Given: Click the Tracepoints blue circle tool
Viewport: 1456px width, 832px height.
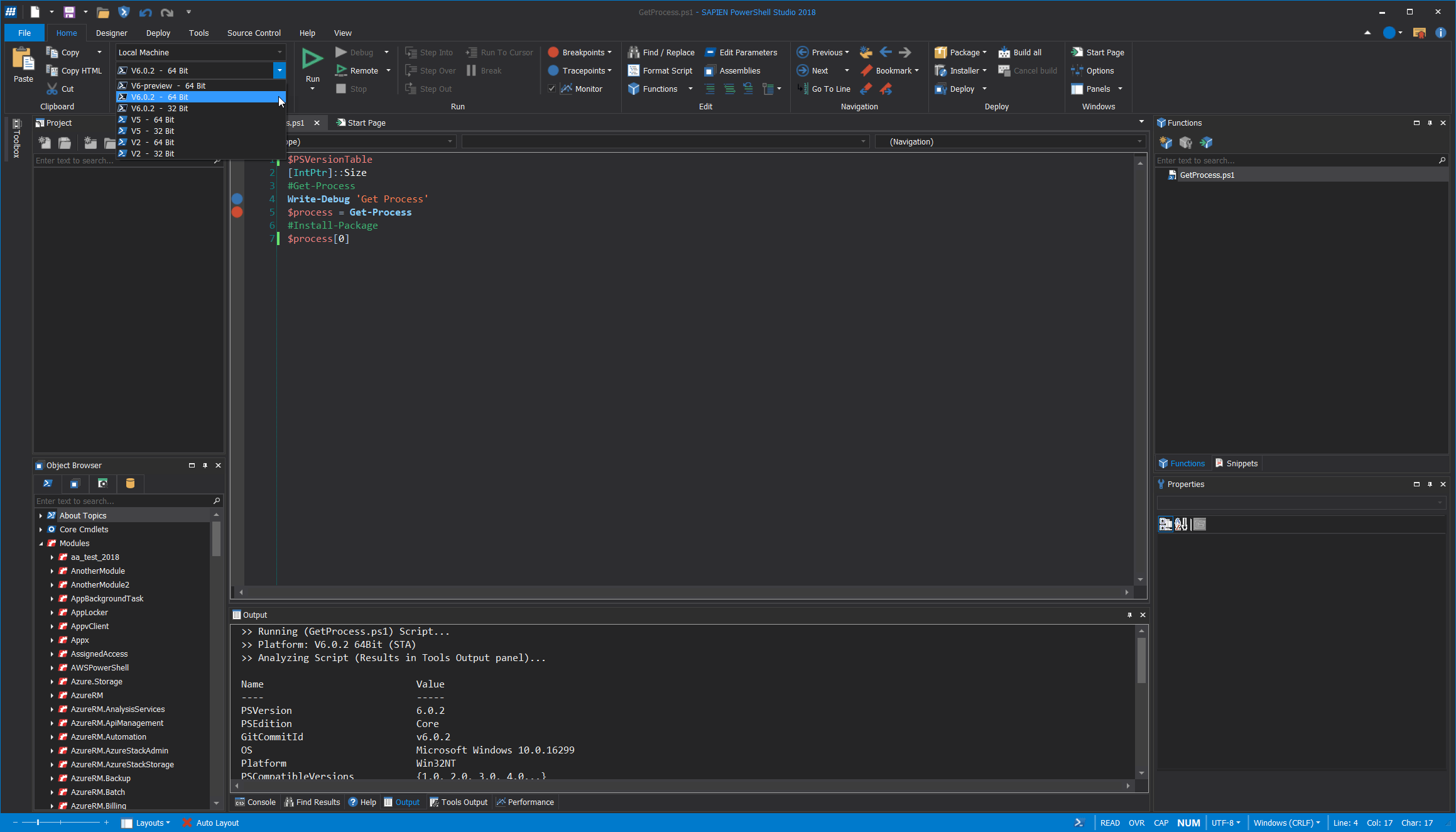Looking at the screenshot, I should 553,70.
